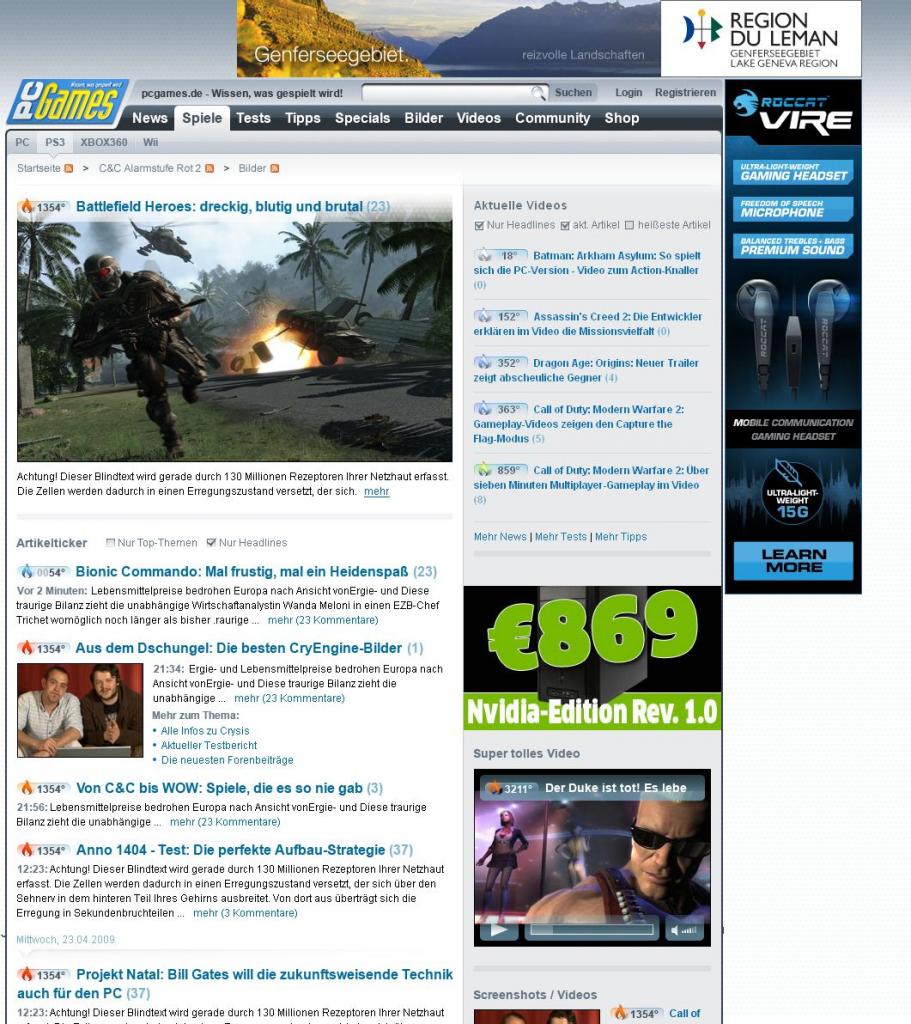This screenshot has width=911, height=1024.
Task: Open the Videos menu
Action: 479,118
